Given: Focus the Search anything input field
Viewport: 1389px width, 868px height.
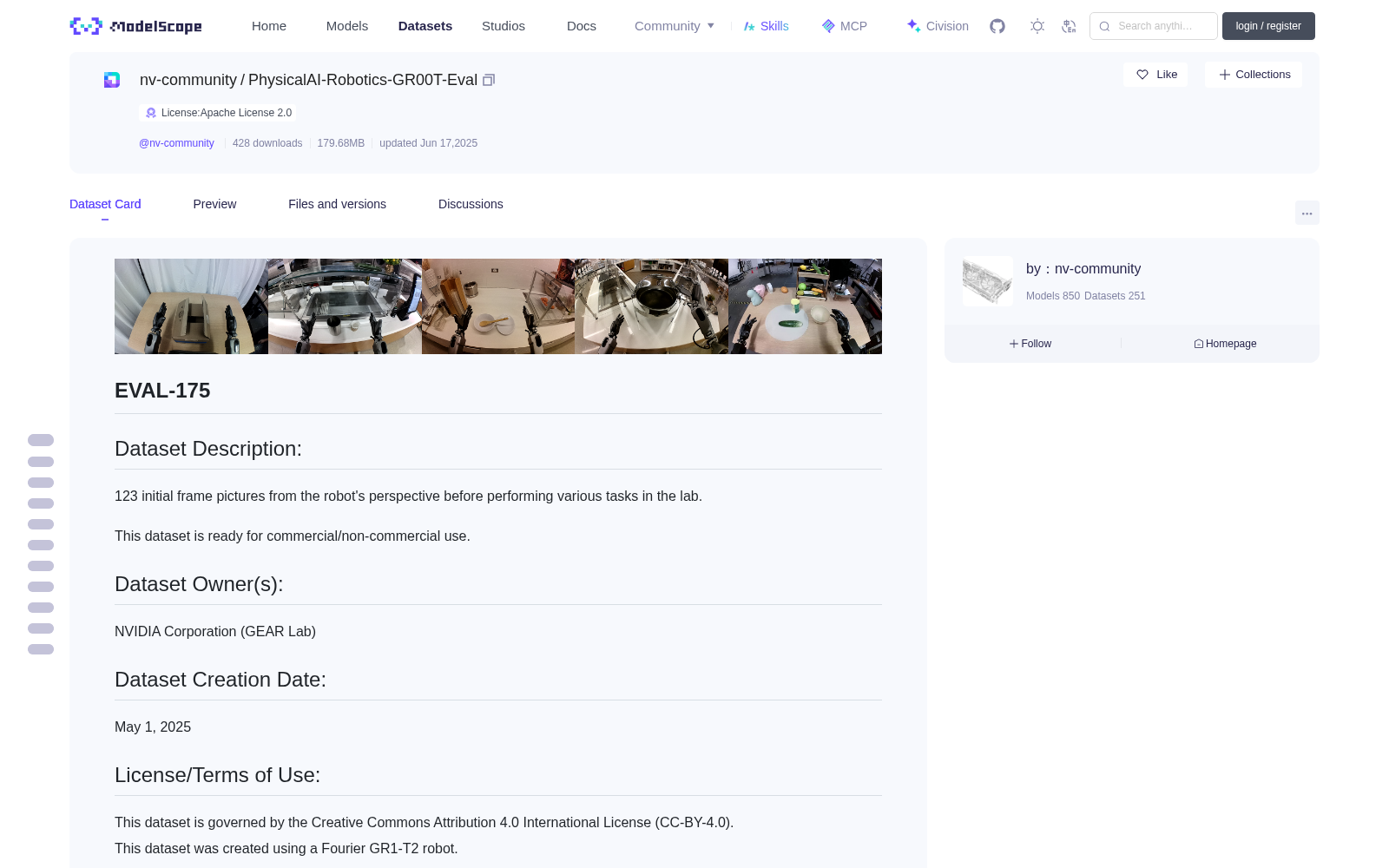Looking at the screenshot, I should click(x=1154, y=26).
